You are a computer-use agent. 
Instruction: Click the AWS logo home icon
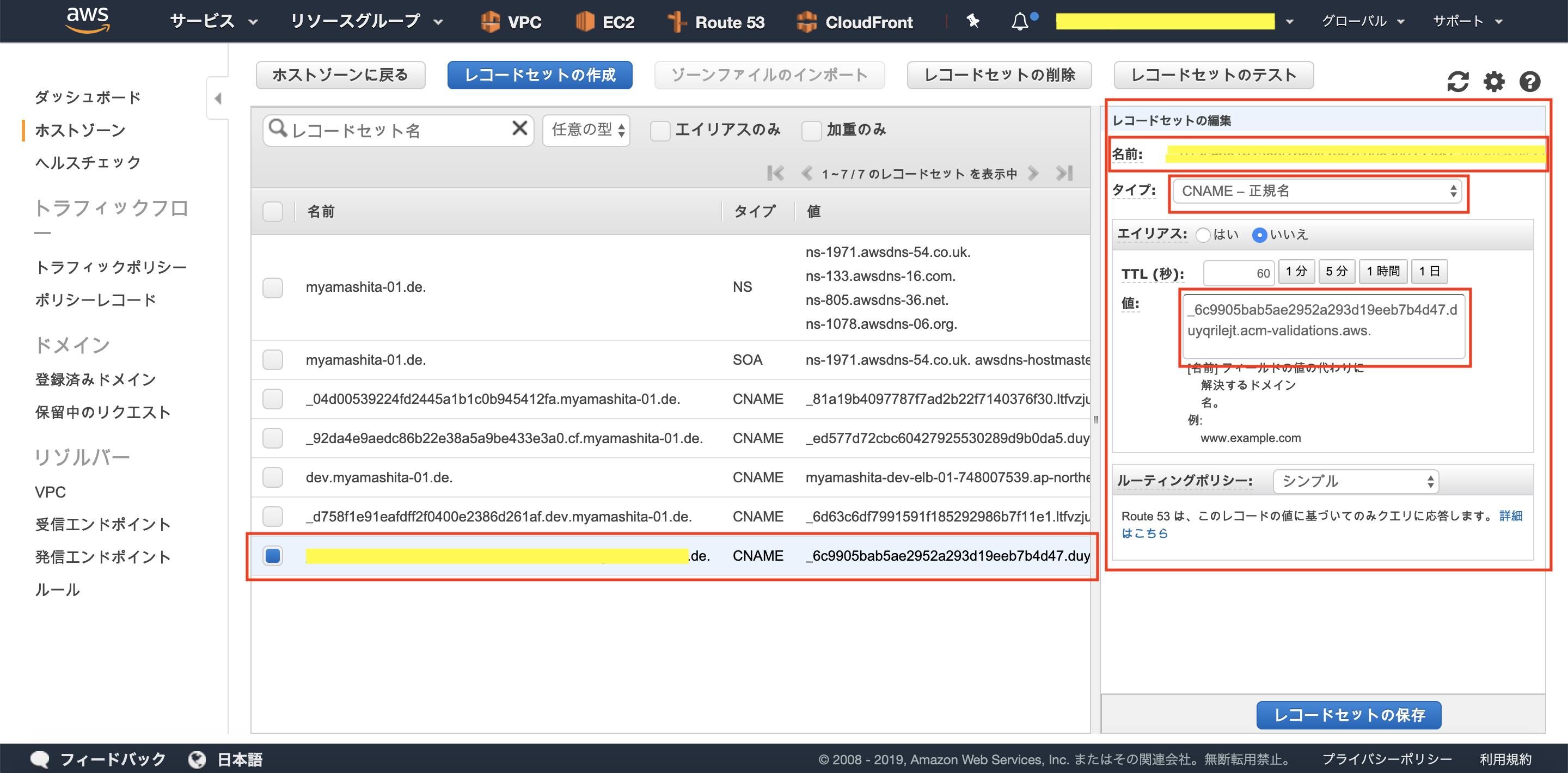pyautogui.click(x=88, y=21)
